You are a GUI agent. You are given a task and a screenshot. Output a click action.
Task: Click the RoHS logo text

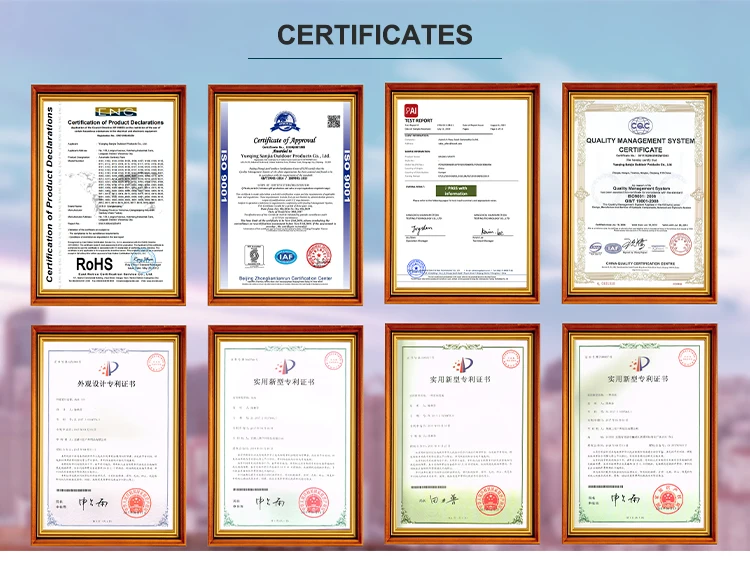(x=94, y=264)
